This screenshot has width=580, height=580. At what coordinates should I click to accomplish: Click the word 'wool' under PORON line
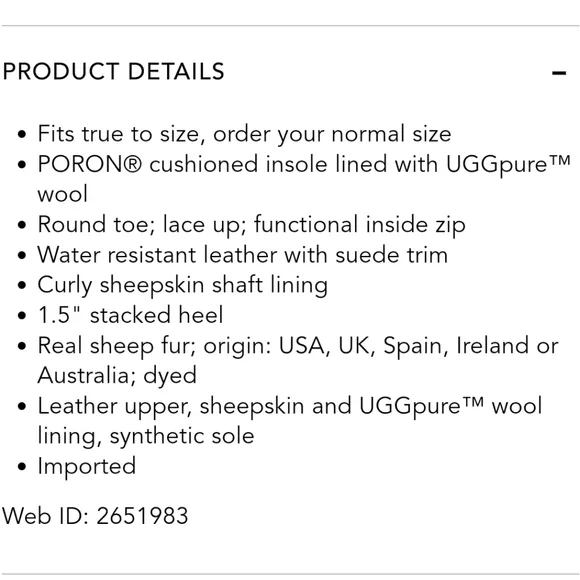tap(63, 194)
